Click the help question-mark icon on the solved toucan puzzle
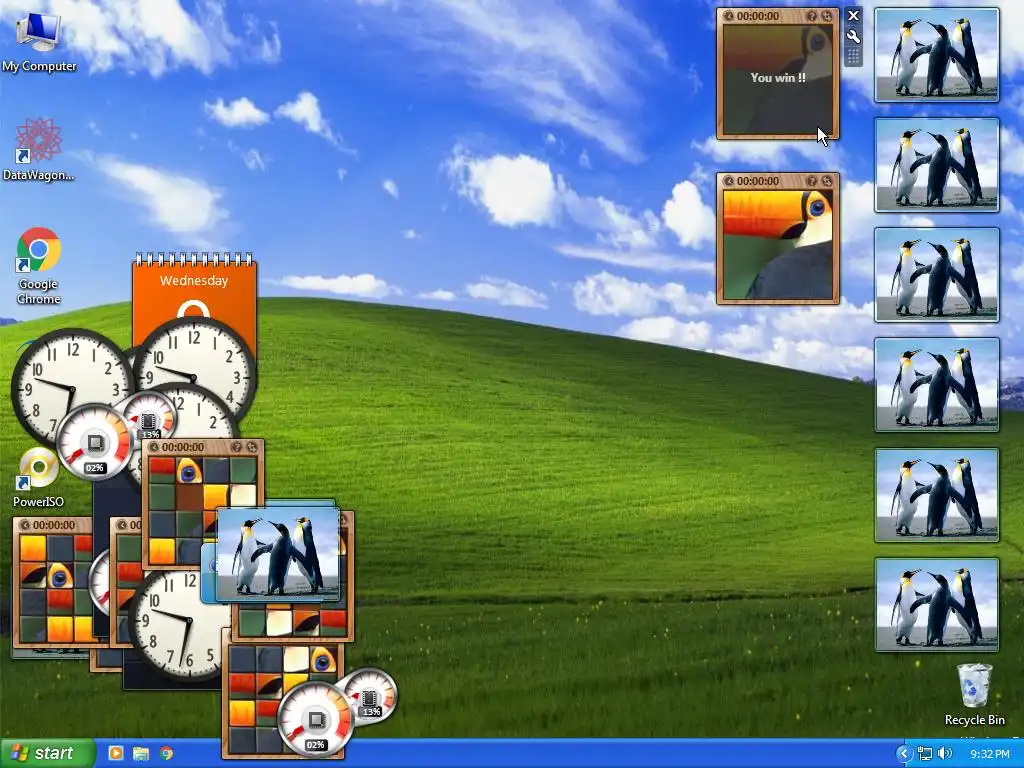Image resolution: width=1024 pixels, height=768 pixels. [x=812, y=181]
